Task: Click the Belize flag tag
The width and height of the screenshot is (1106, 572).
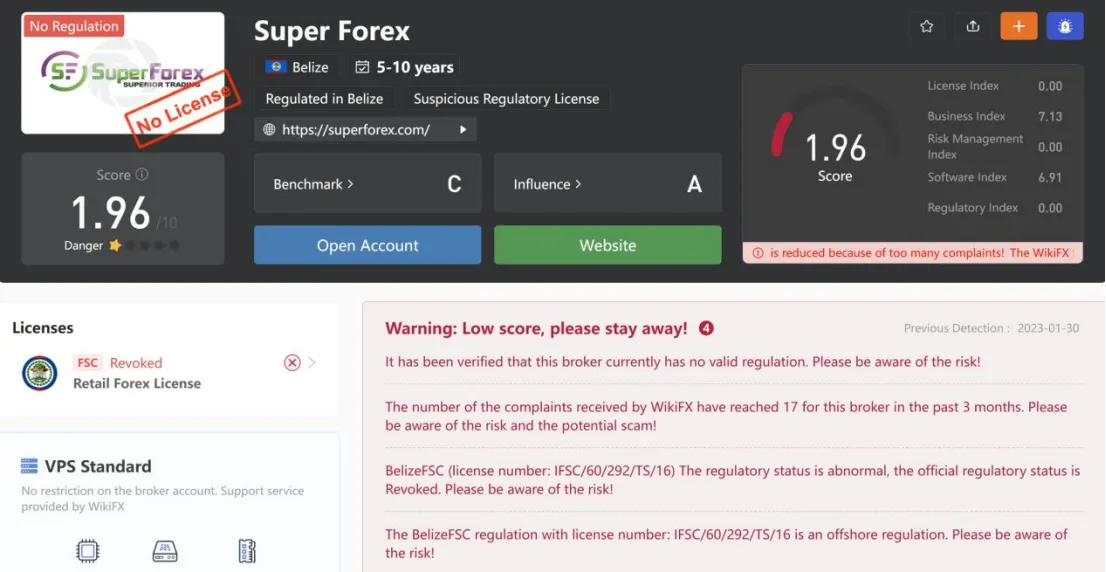Action: (x=297, y=68)
